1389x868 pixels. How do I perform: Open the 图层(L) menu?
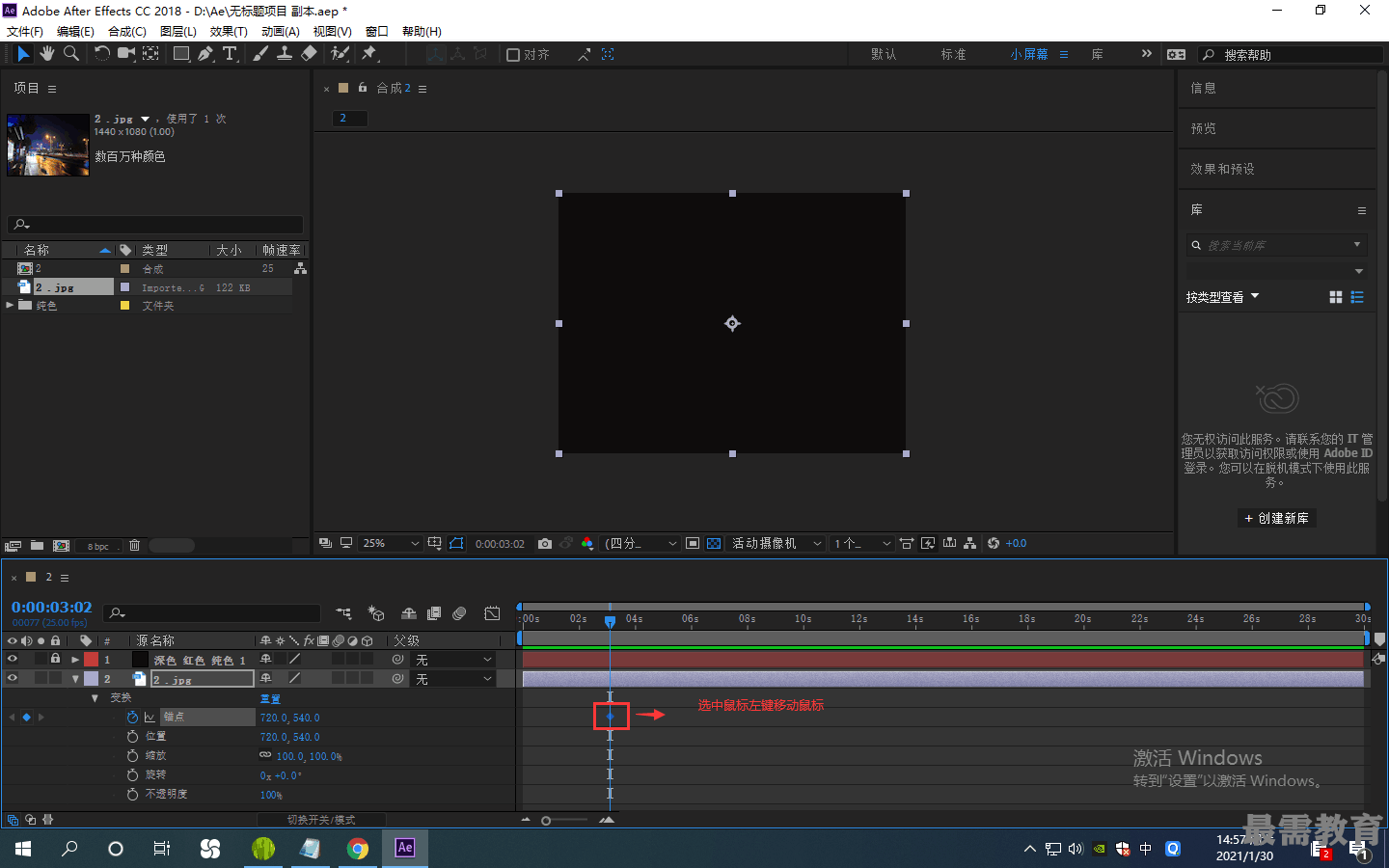click(x=178, y=31)
